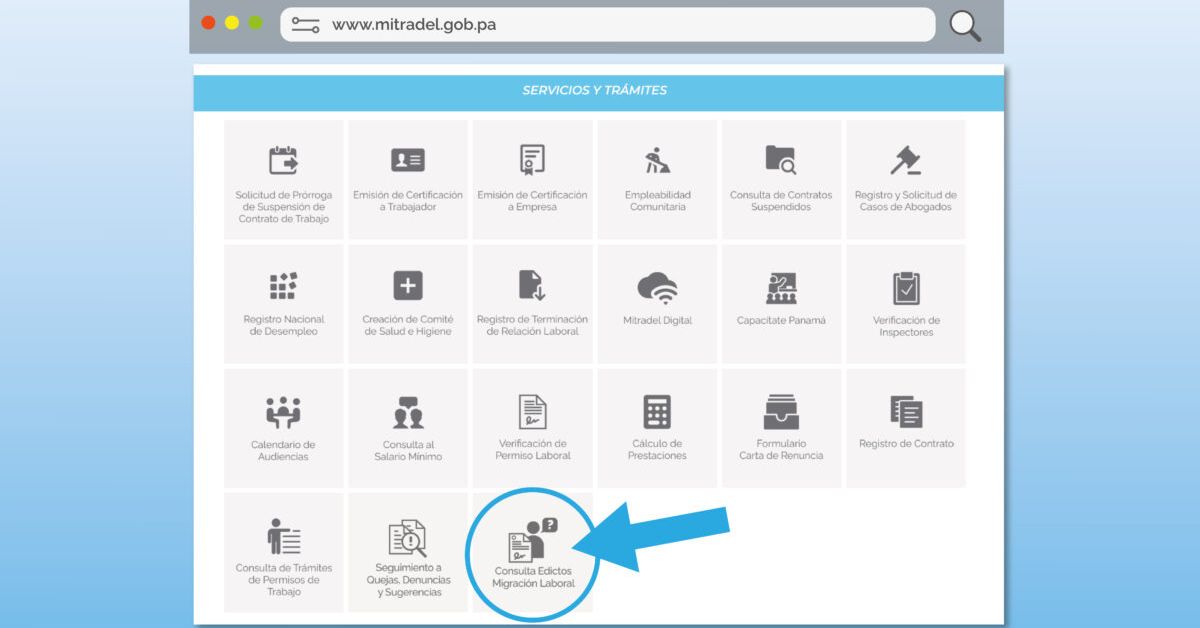This screenshot has width=1200, height=628.
Task: Click Verificación de Inspectores clipboard icon
Action: click(x=905, y=300)
